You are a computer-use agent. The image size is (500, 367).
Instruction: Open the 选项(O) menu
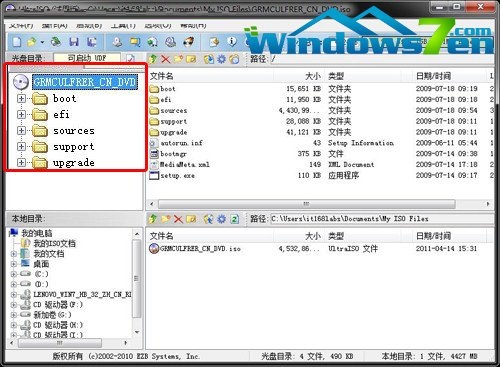pos(158,25)
